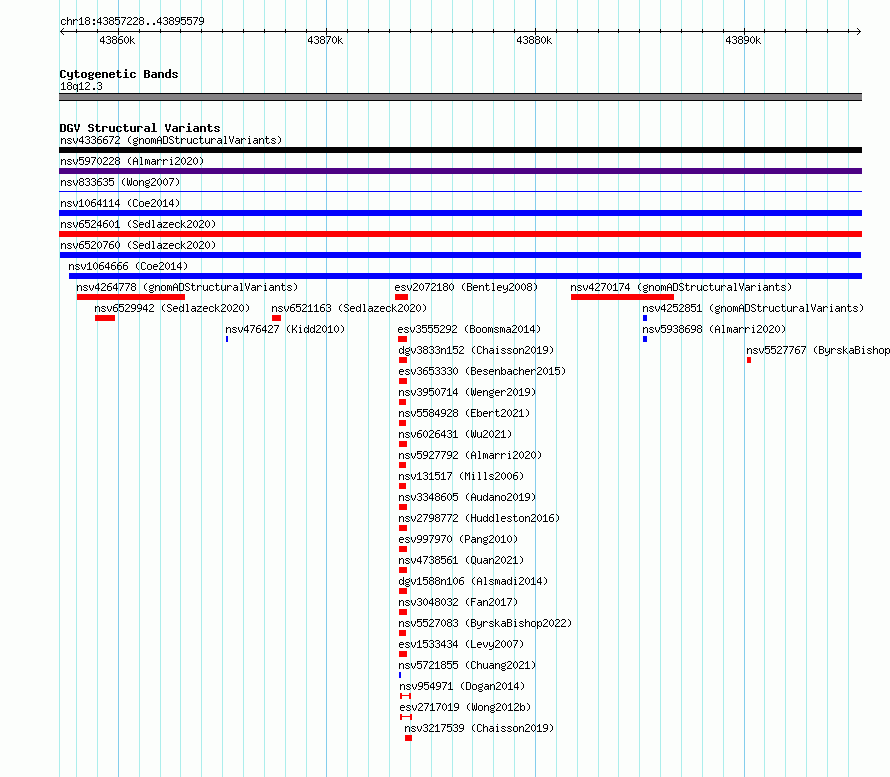Click red glyph under nsv5527767
This screenshot has width=890, height=777.
[x=749, y=360]
